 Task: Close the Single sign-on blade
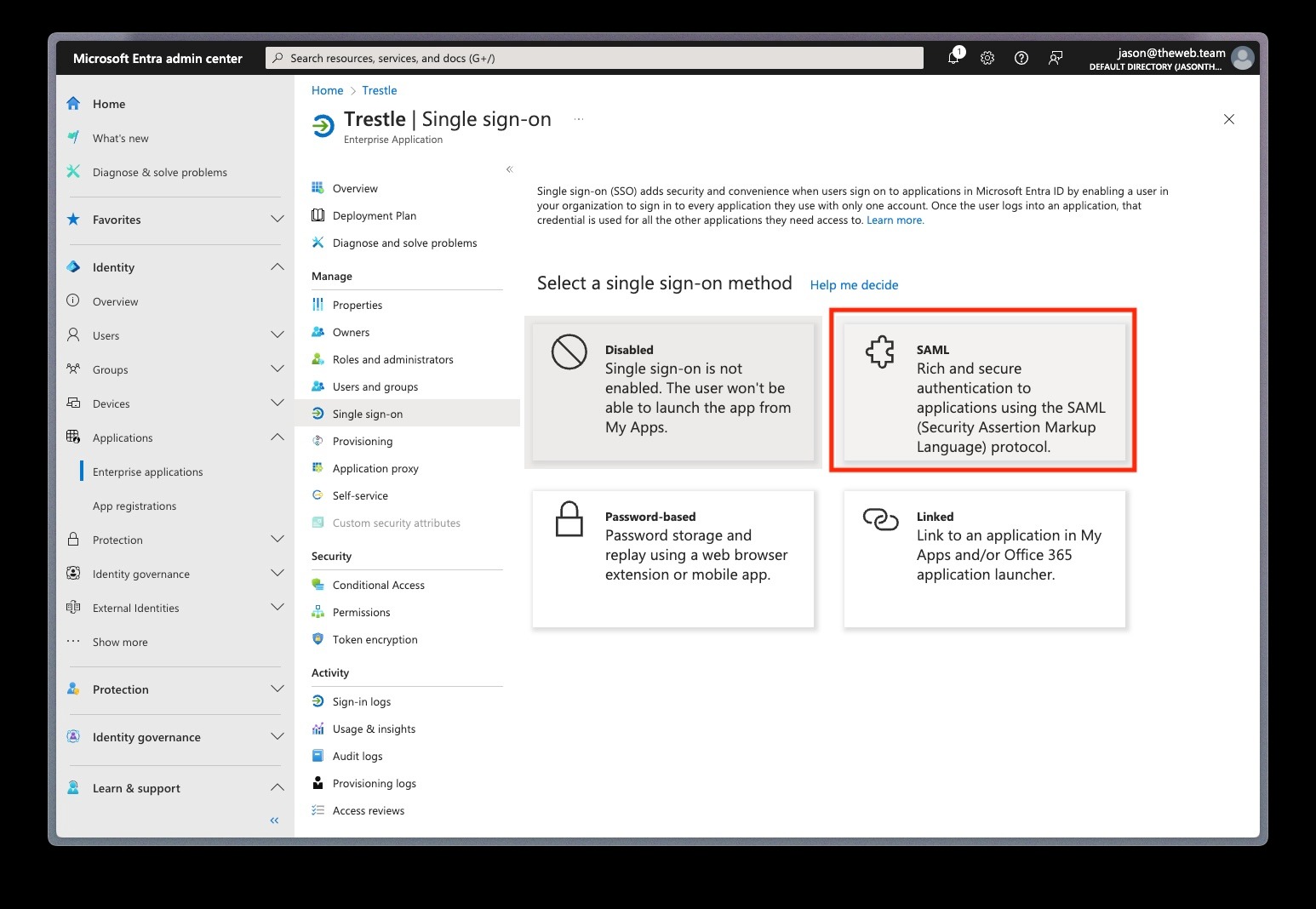pyautogui.click(x=1229, y=119)
